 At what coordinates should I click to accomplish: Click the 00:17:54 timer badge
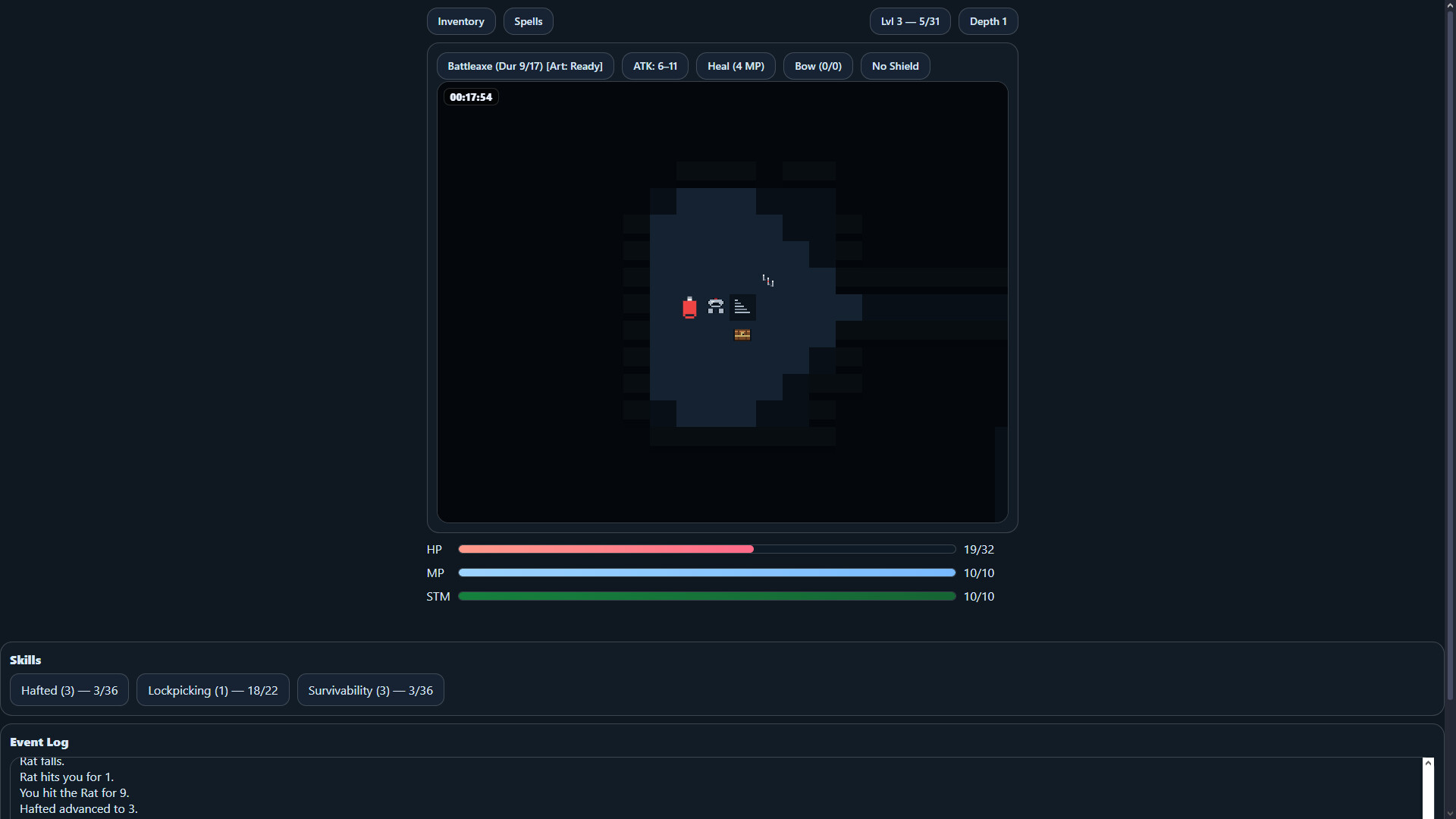pyautogui.click(x=470, y=97)
